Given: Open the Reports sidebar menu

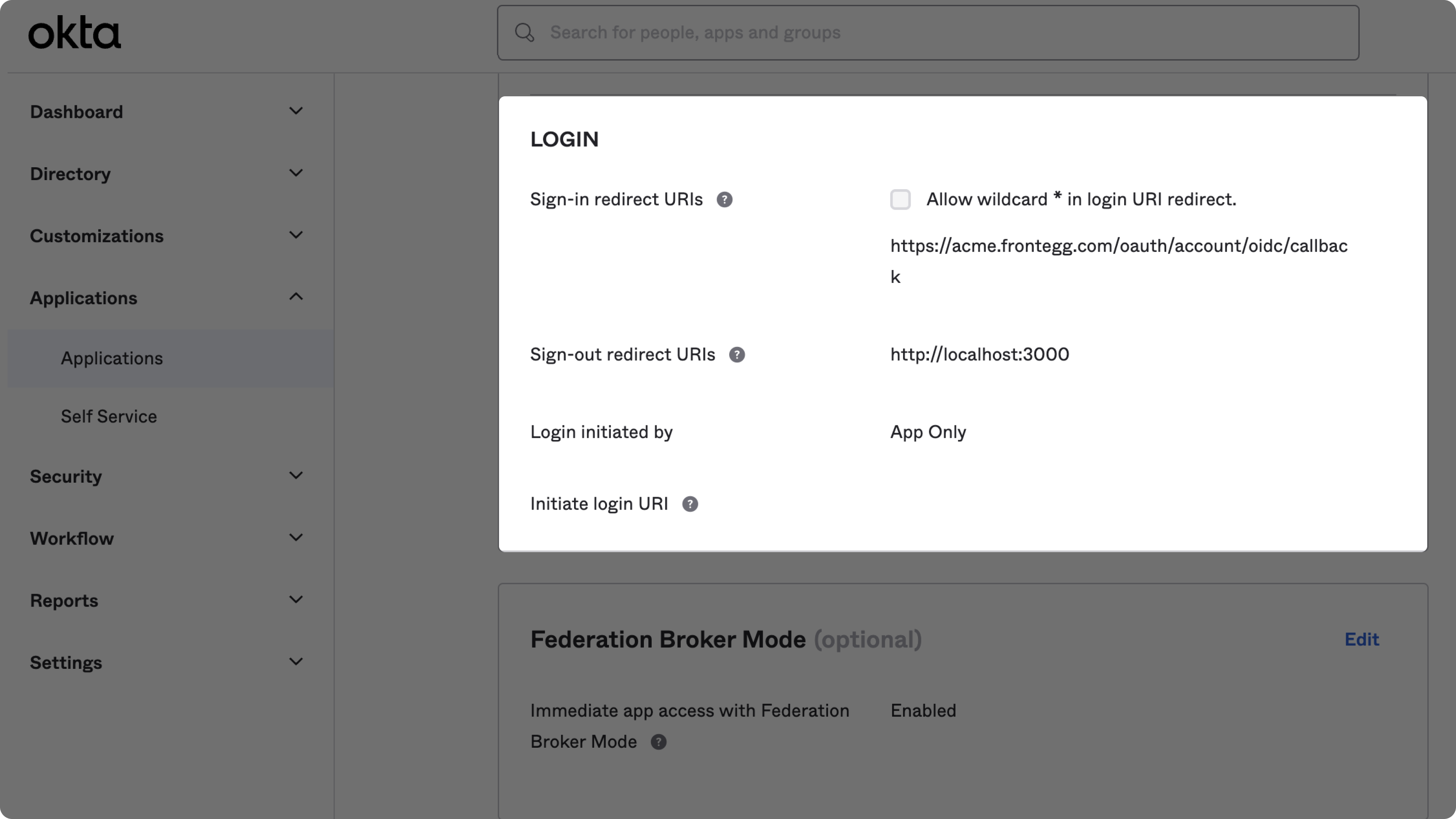Looking at the screenshot, I should click(x=64, y=601).
